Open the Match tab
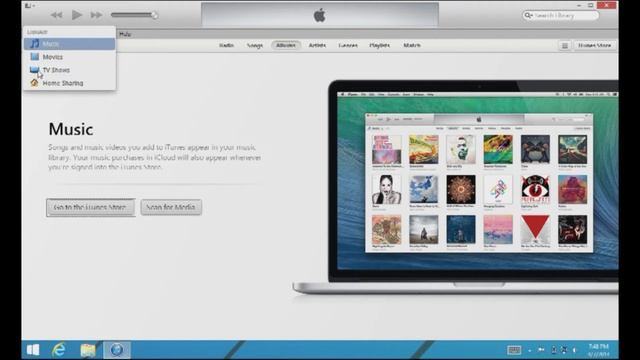Image resolution: width=640 pixels, height=360 pixels. pyautogui.click(x=412, y=45)
